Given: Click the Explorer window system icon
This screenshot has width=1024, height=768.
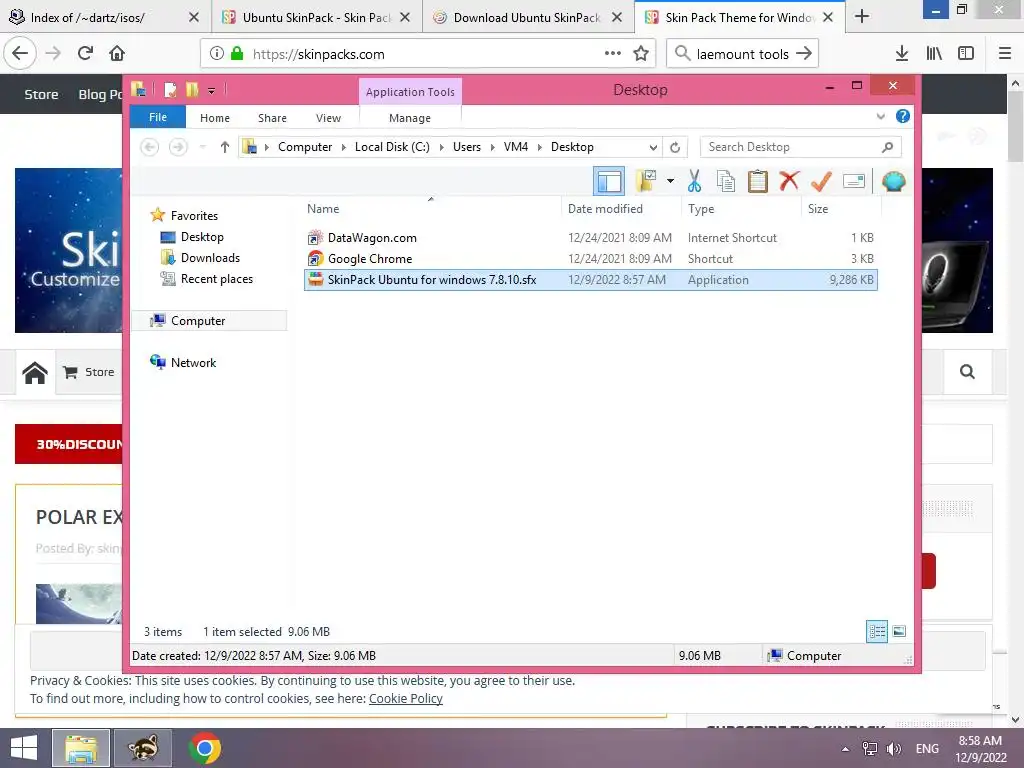Looking at the screenshot, I should click(138, 89).
